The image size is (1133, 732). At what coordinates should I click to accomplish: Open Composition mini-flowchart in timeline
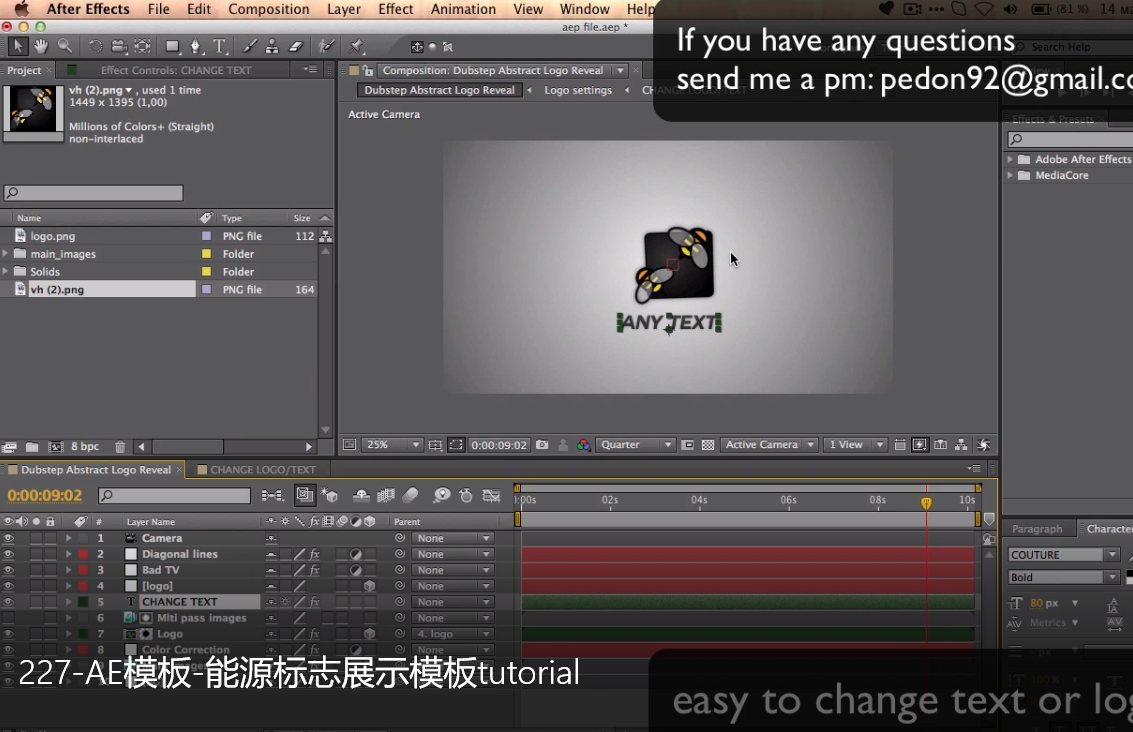pyautogui.click(x=272, y=495)
